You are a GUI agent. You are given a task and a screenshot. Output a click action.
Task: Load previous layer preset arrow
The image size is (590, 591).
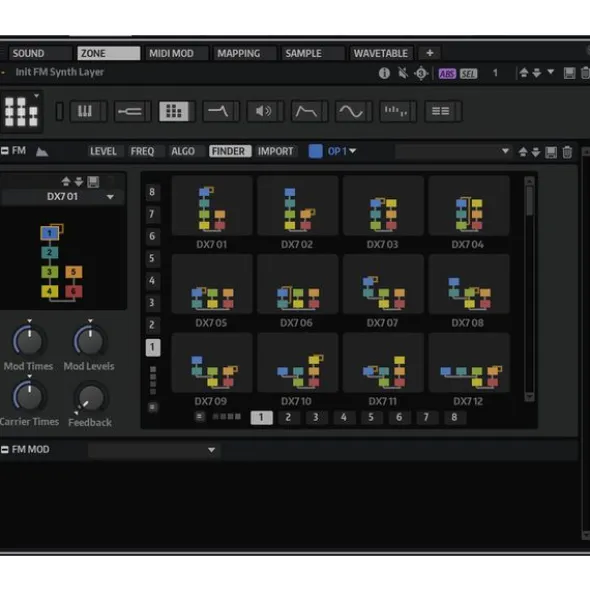pos(524,72)
